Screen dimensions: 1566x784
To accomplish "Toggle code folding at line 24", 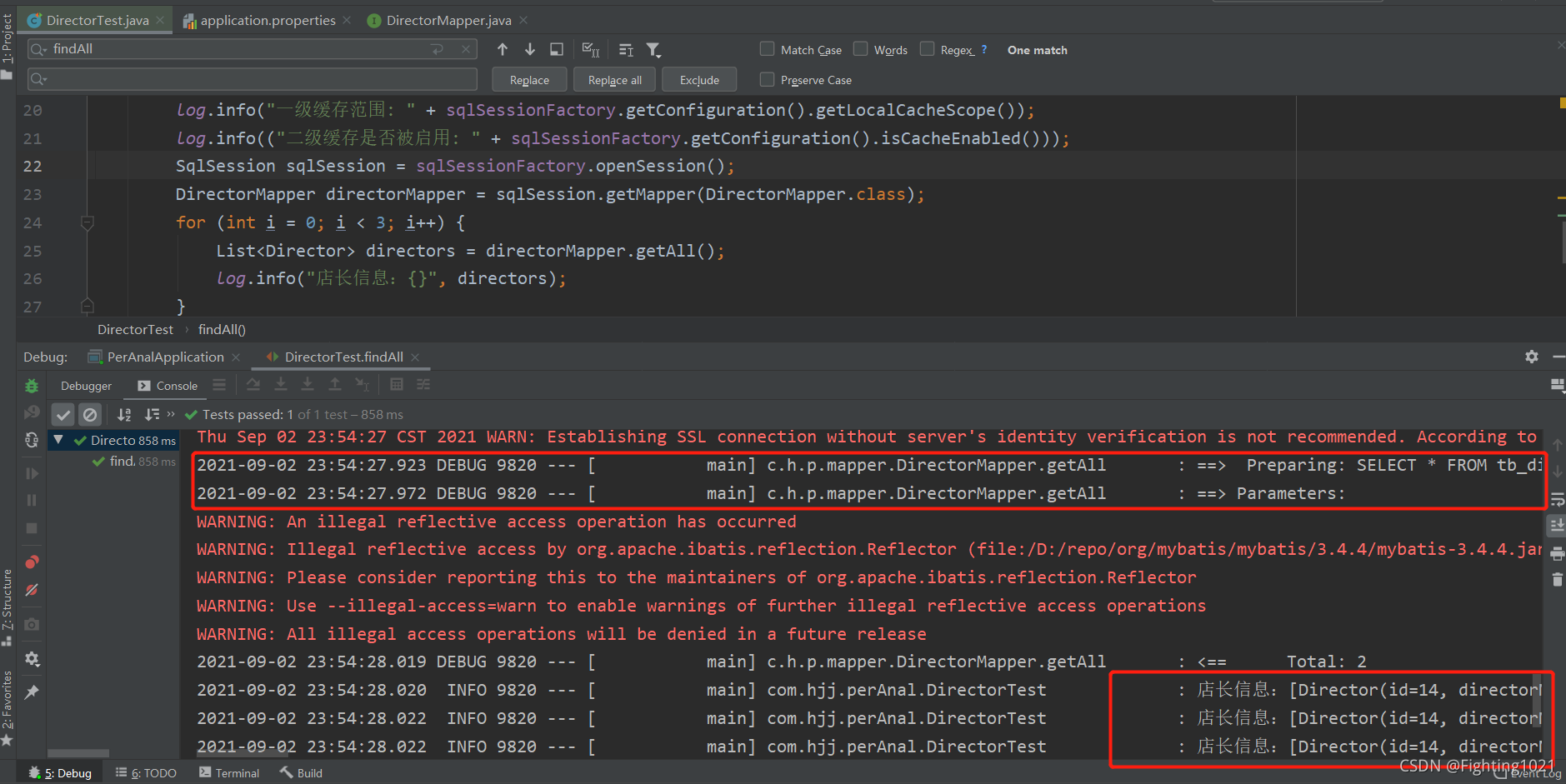I will pos(87,222).
